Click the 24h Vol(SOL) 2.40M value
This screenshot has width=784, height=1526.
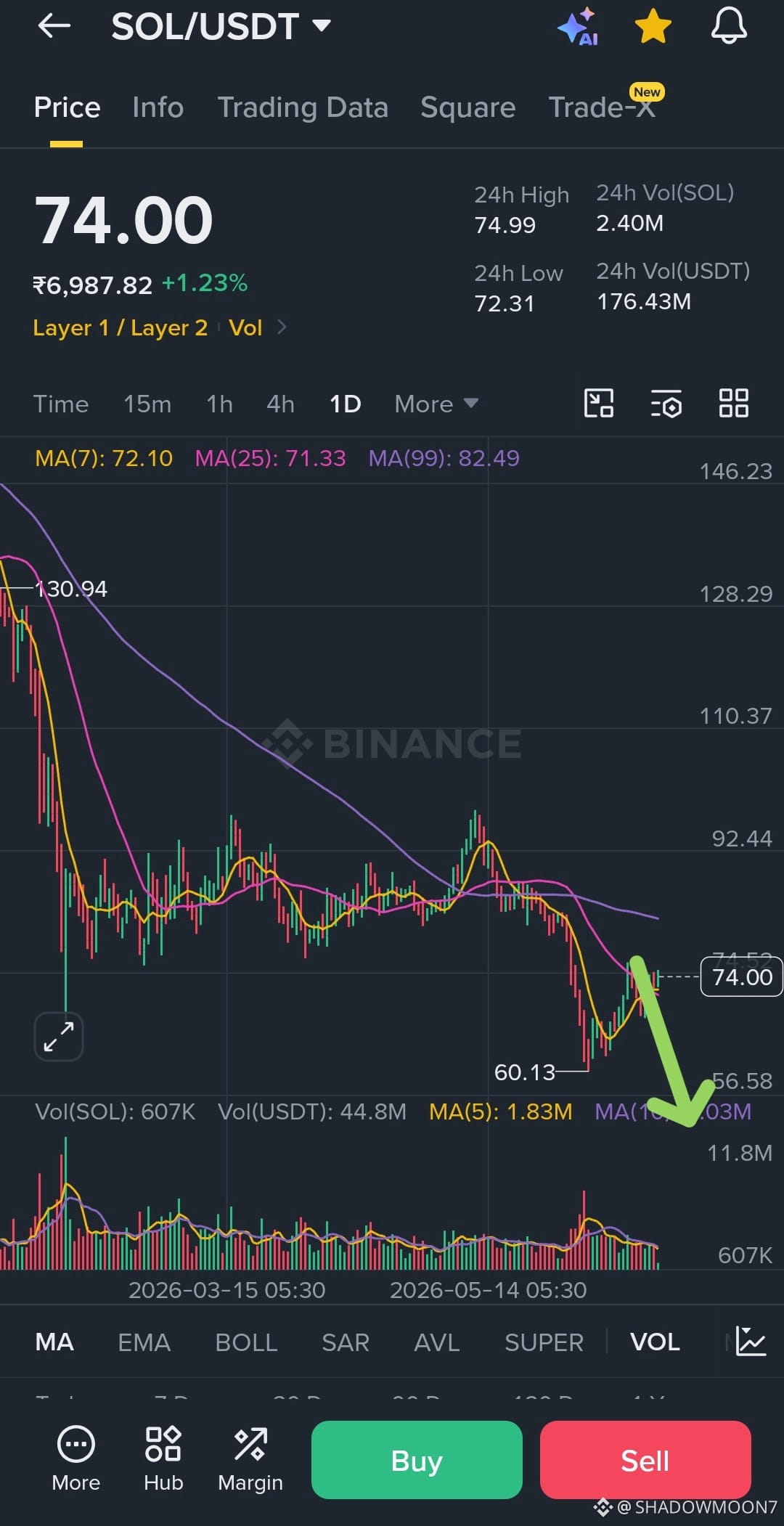pos(629,223)
